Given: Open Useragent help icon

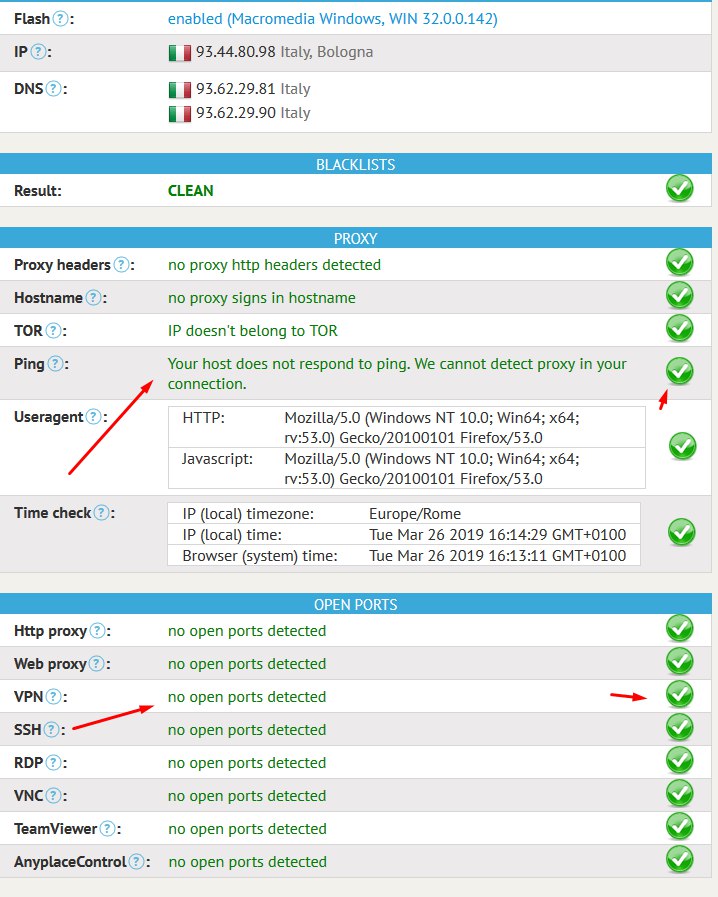Looking at the screenshot, I should (95, 417).
